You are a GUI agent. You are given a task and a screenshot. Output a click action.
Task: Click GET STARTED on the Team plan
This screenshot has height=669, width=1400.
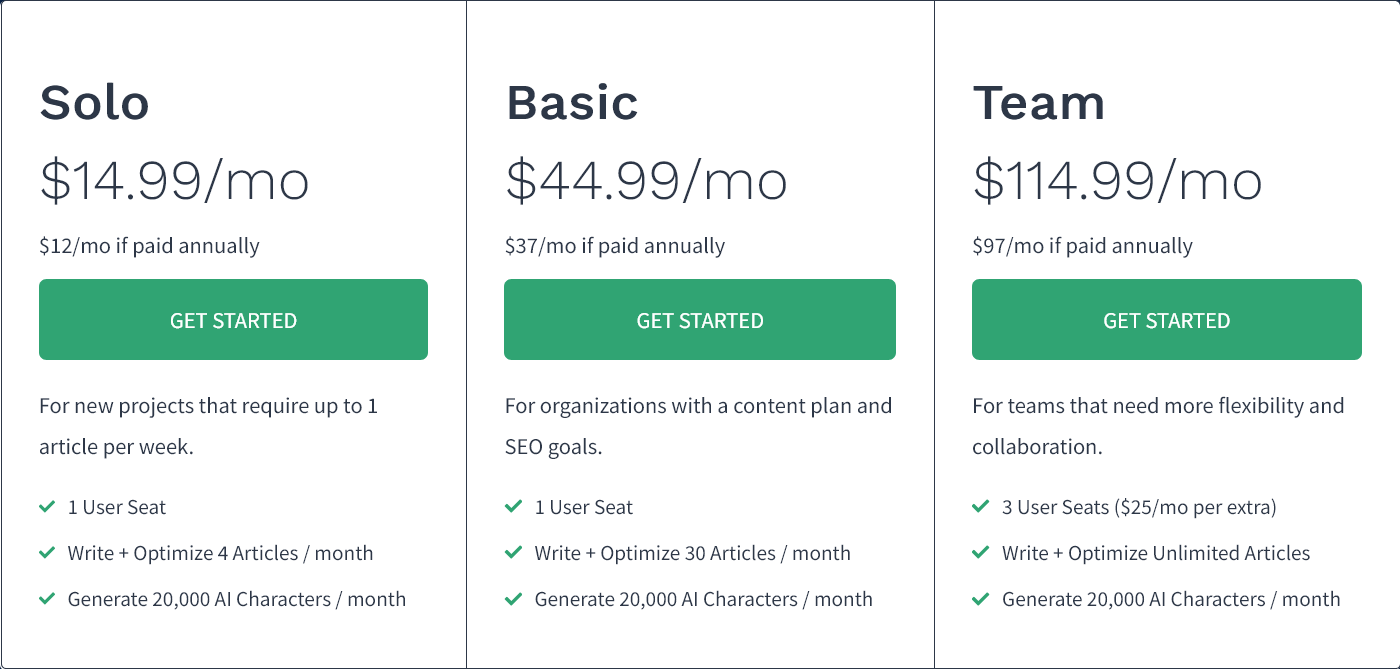click(1166, 319)
